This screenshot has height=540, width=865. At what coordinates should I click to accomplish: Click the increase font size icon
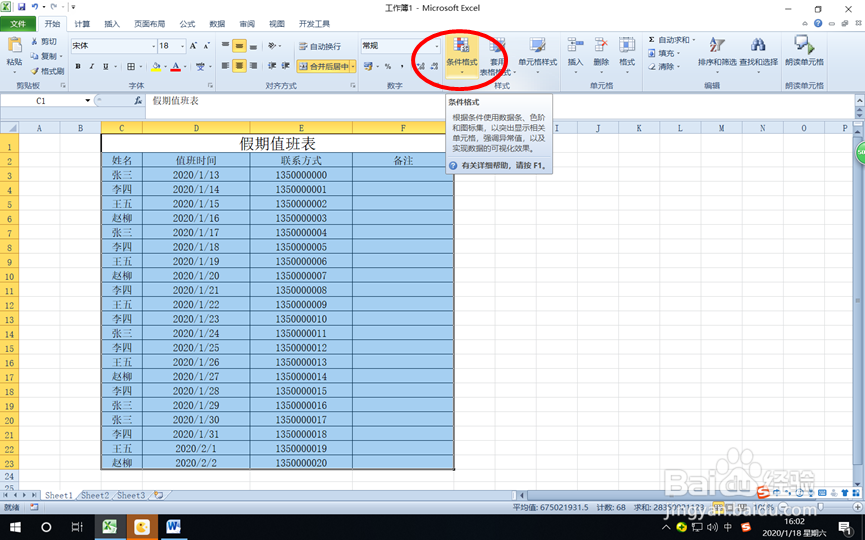(x=193, y=46)
